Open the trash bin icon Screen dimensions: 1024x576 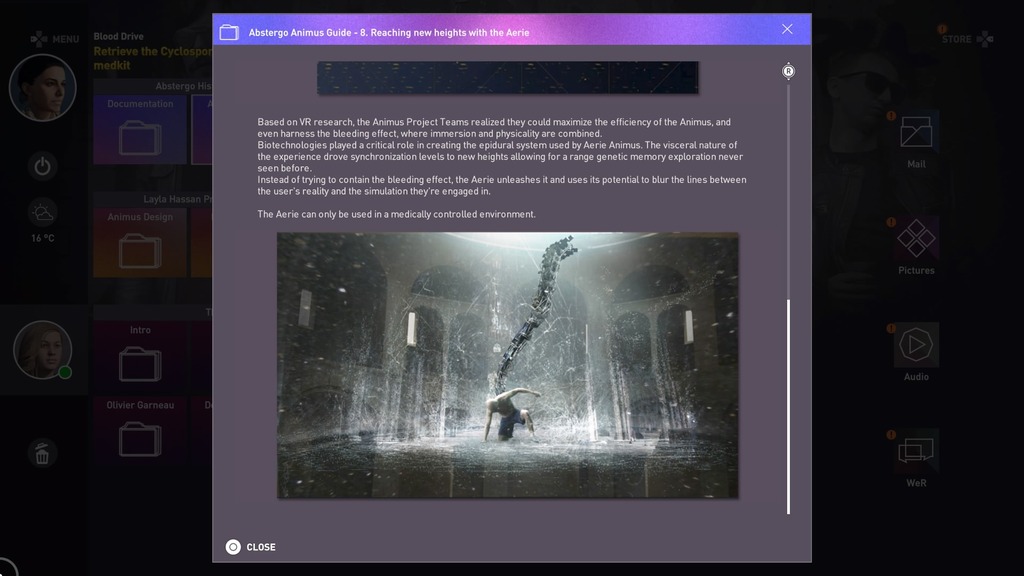(42, 455)
